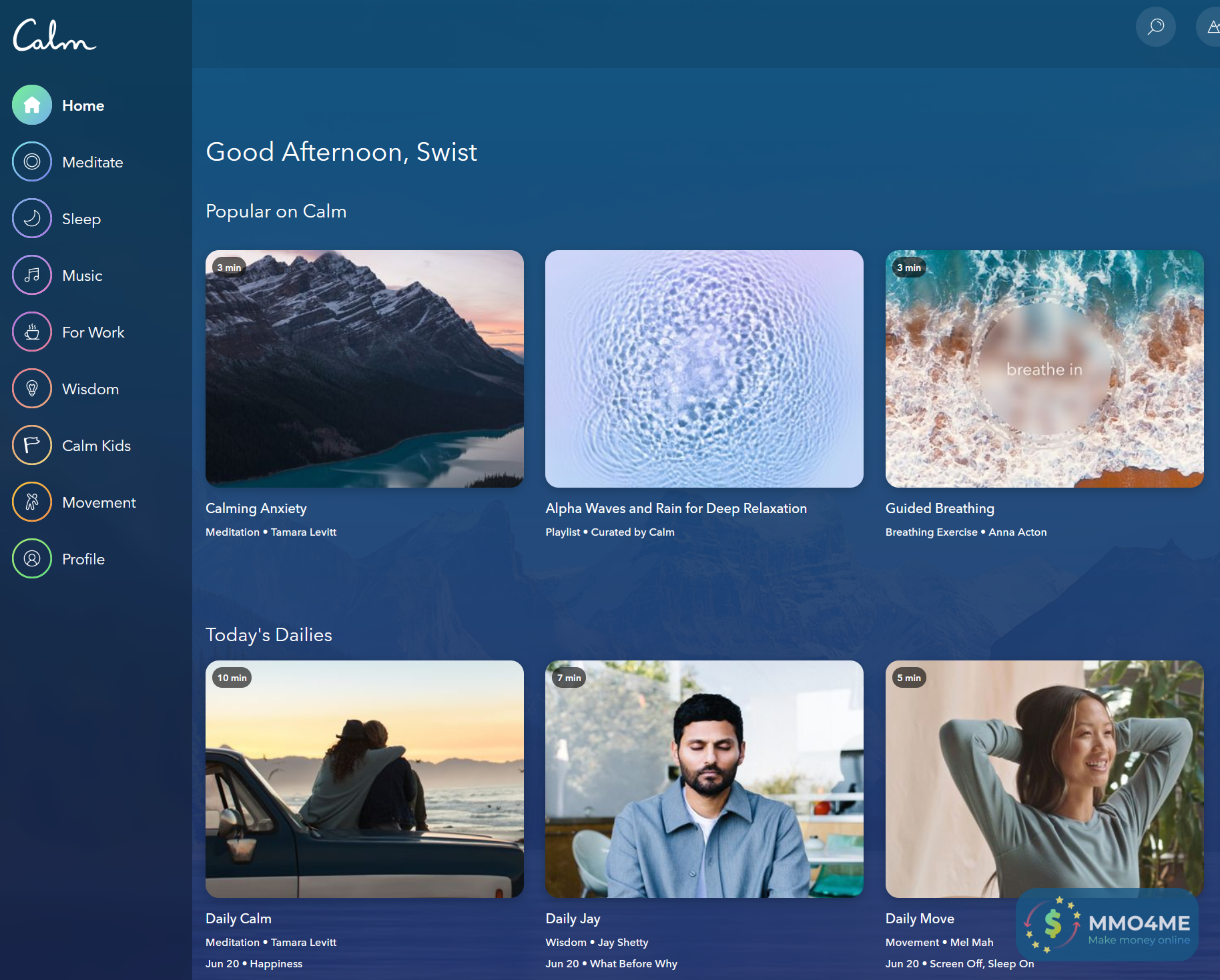
Task: Open the Meditate circle icon
Action: click(x=32, y=161)
